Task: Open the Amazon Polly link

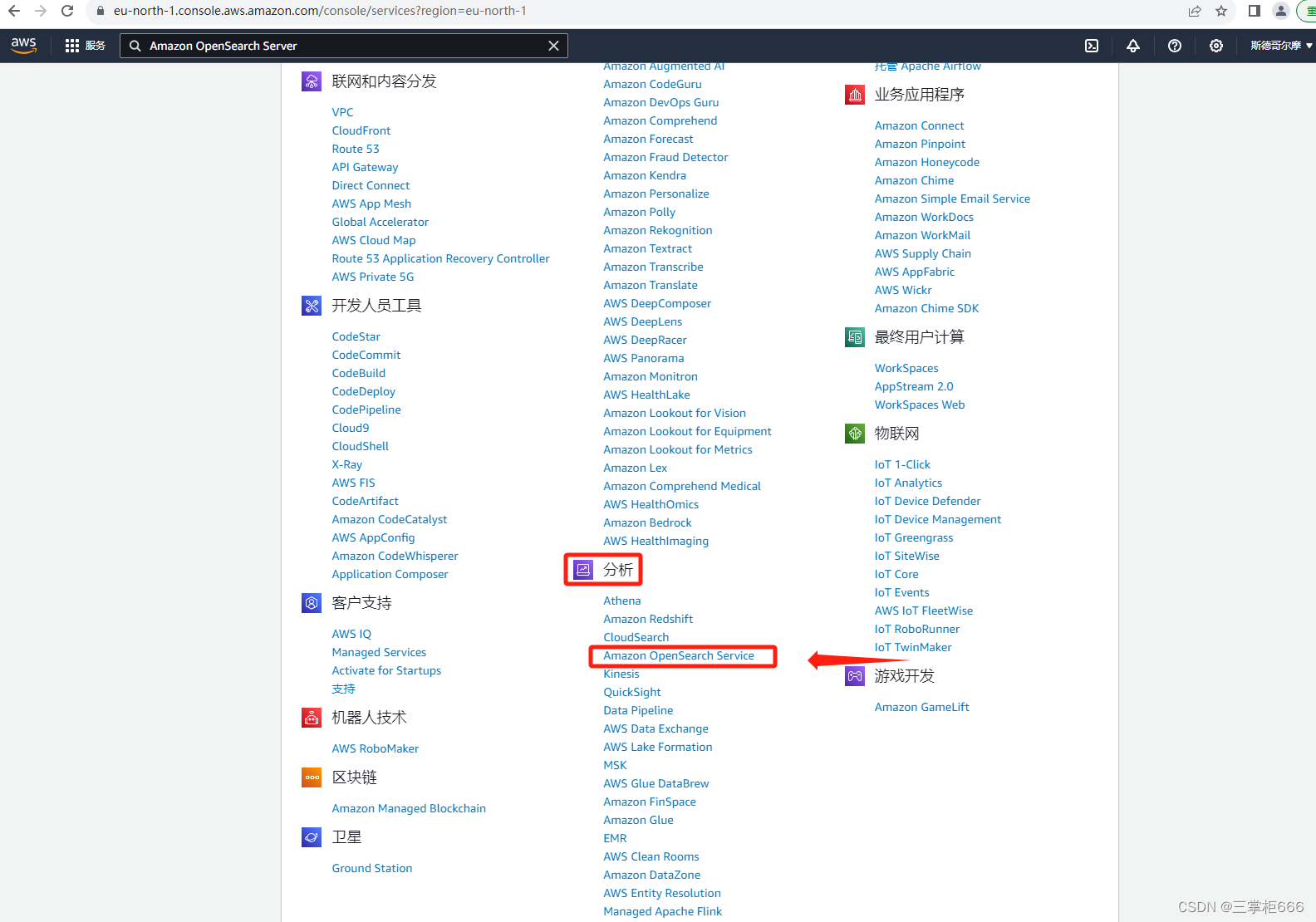Action: pyautogui.click(x=639, y=213)
